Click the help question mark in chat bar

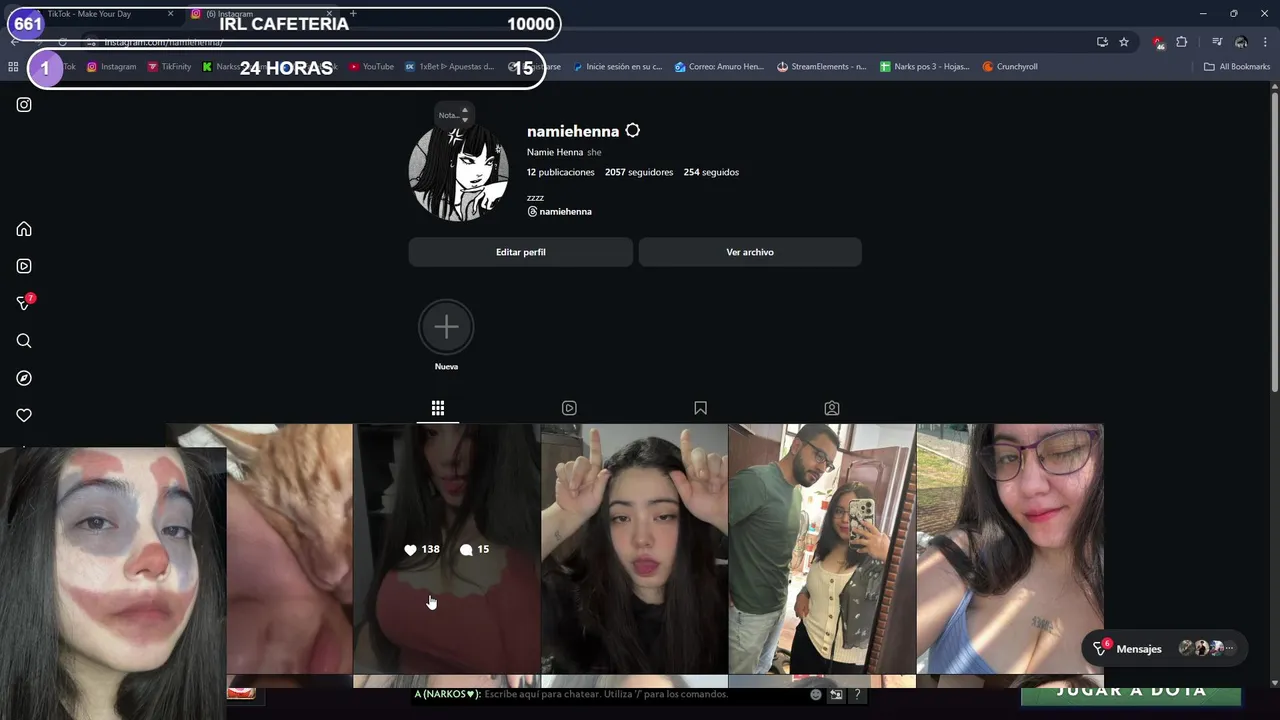coord(857,694)
